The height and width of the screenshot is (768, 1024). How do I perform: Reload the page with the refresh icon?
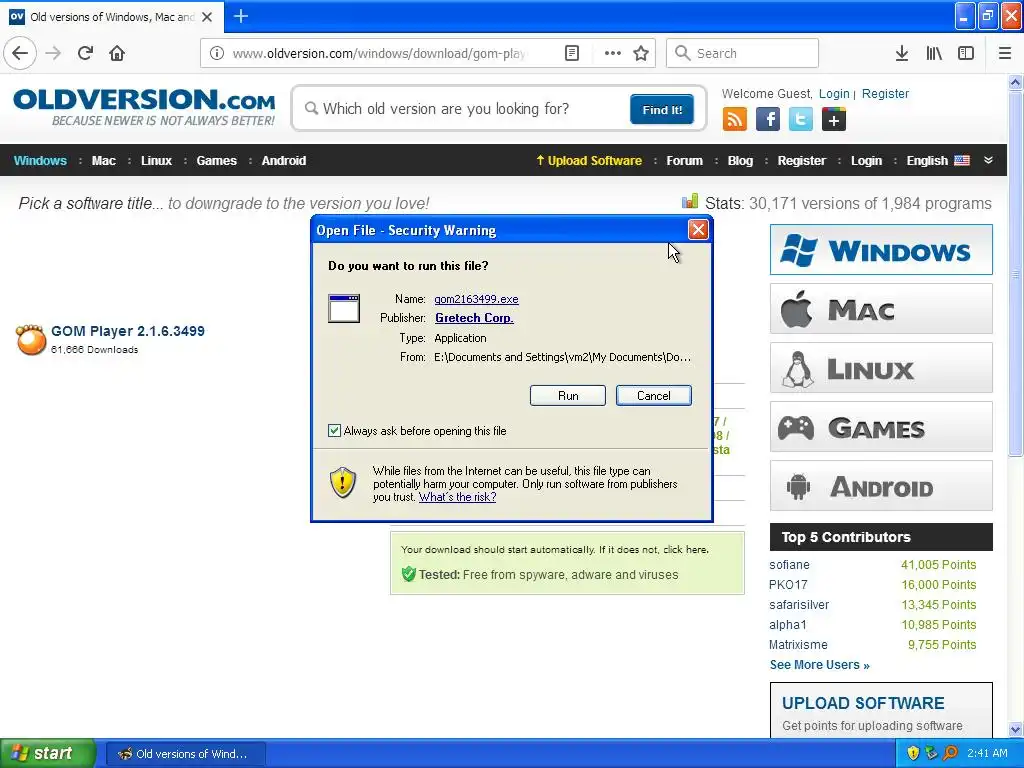[86, 53]
